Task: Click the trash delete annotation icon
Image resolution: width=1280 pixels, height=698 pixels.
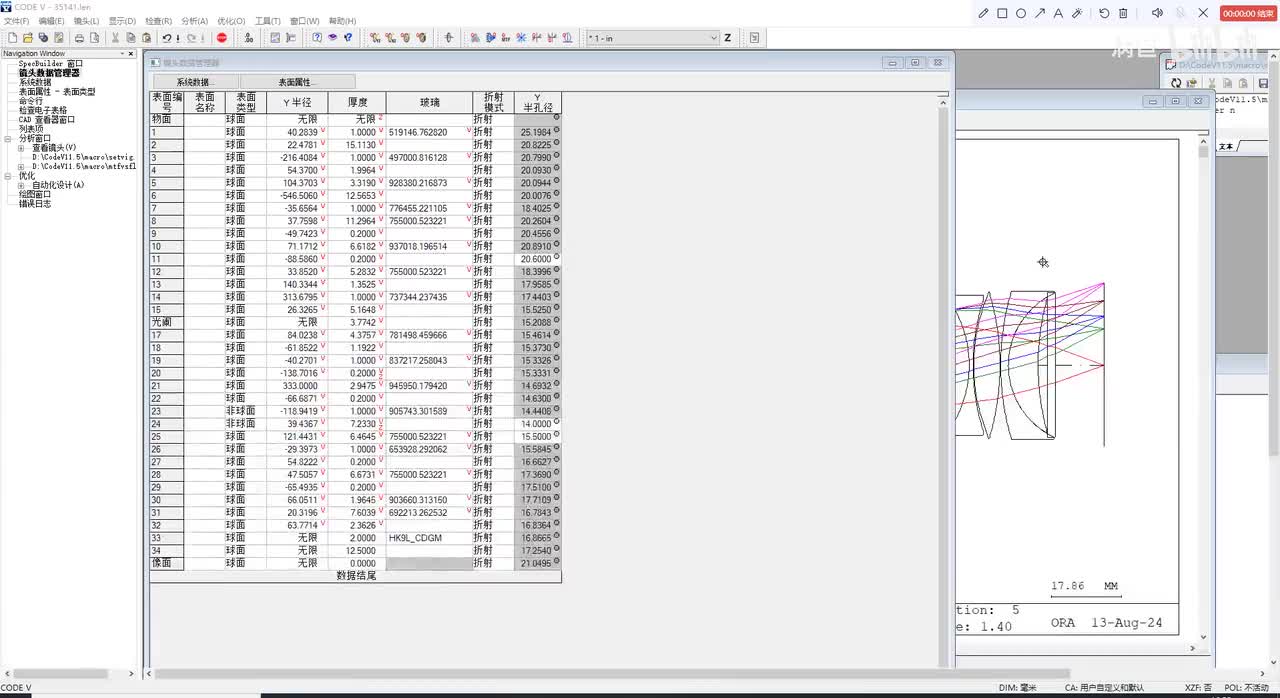Action: (1123, 13)
